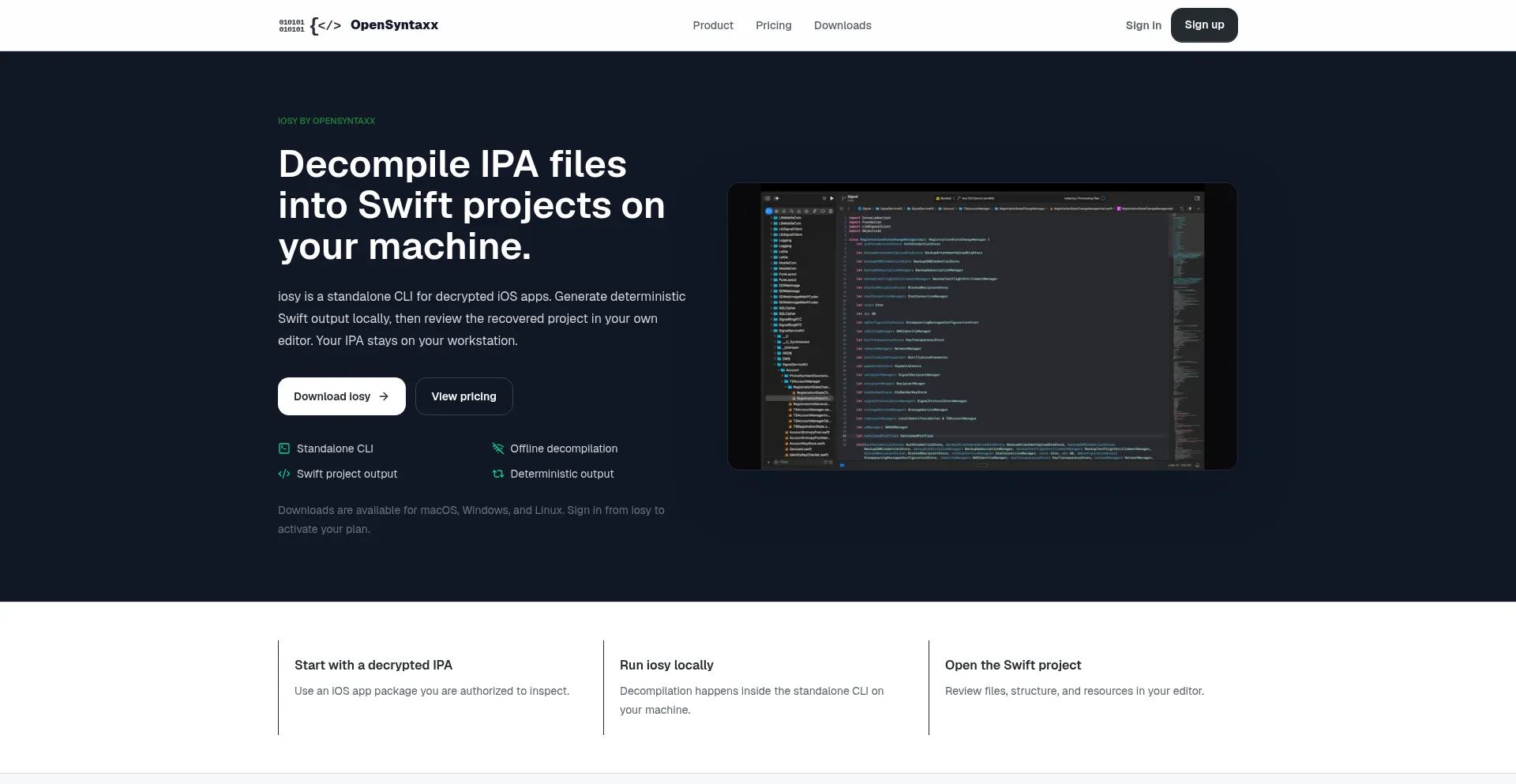Click the Offline decompilation feature text

click(x=564, y=448)
